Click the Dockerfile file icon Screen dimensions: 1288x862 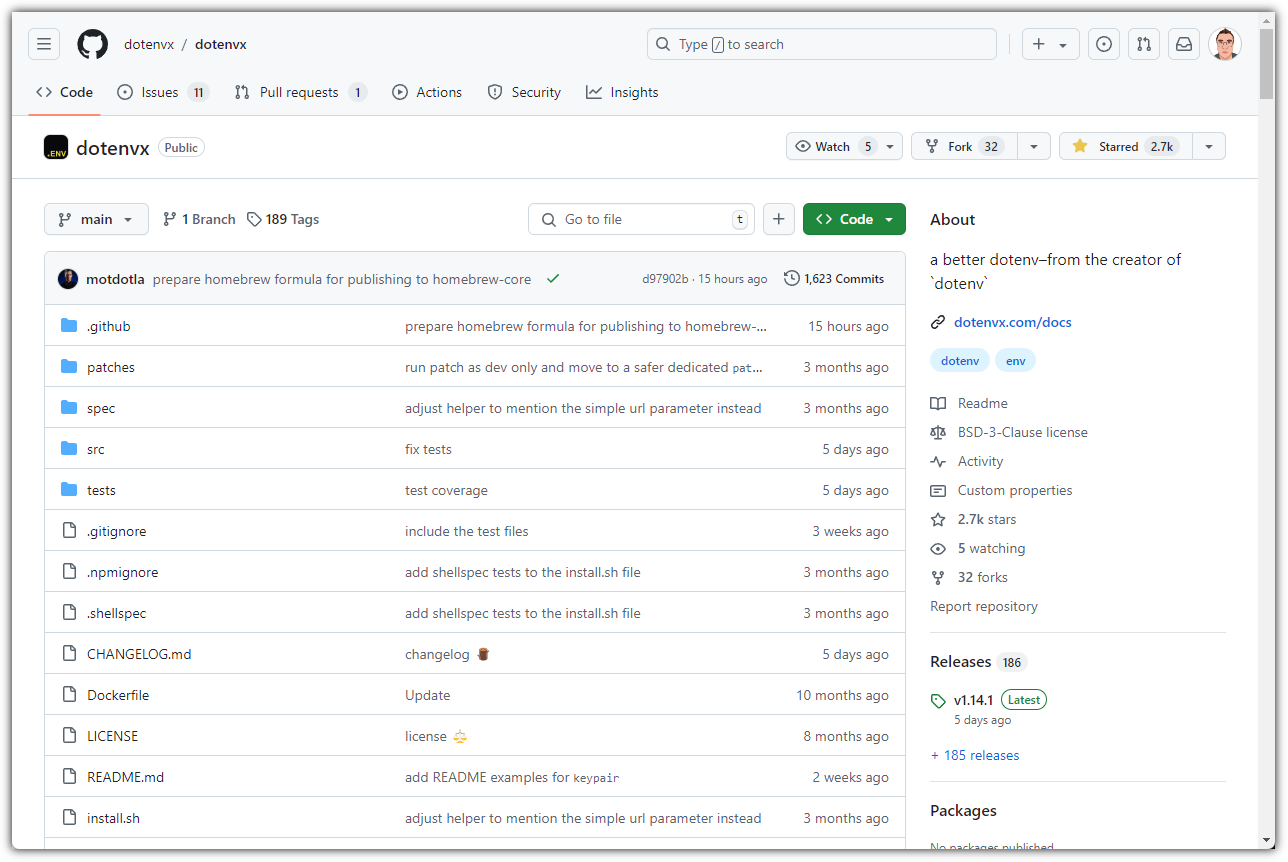pos(69,695)
